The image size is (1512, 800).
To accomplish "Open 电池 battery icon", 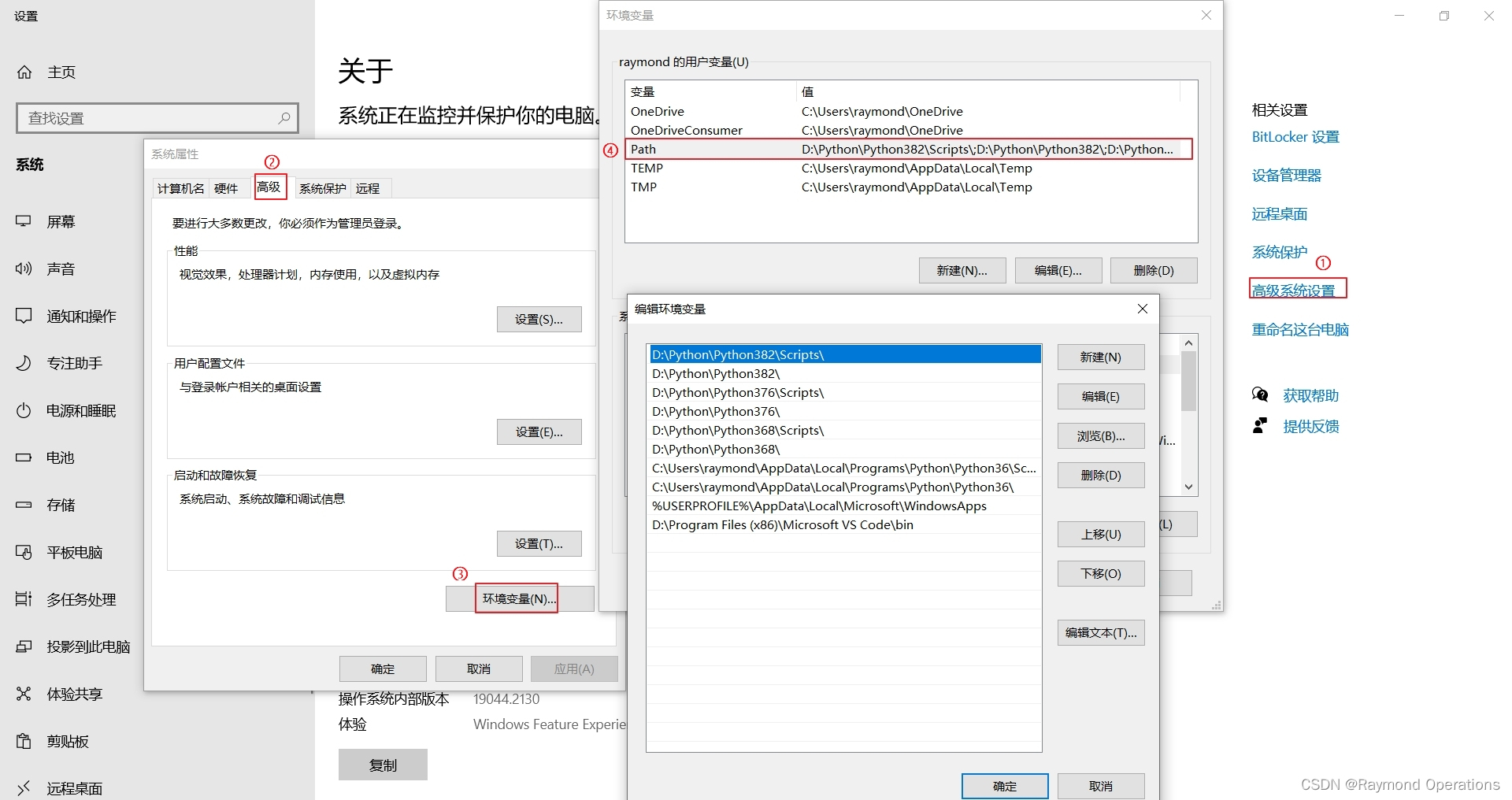I will click(24, 457).
